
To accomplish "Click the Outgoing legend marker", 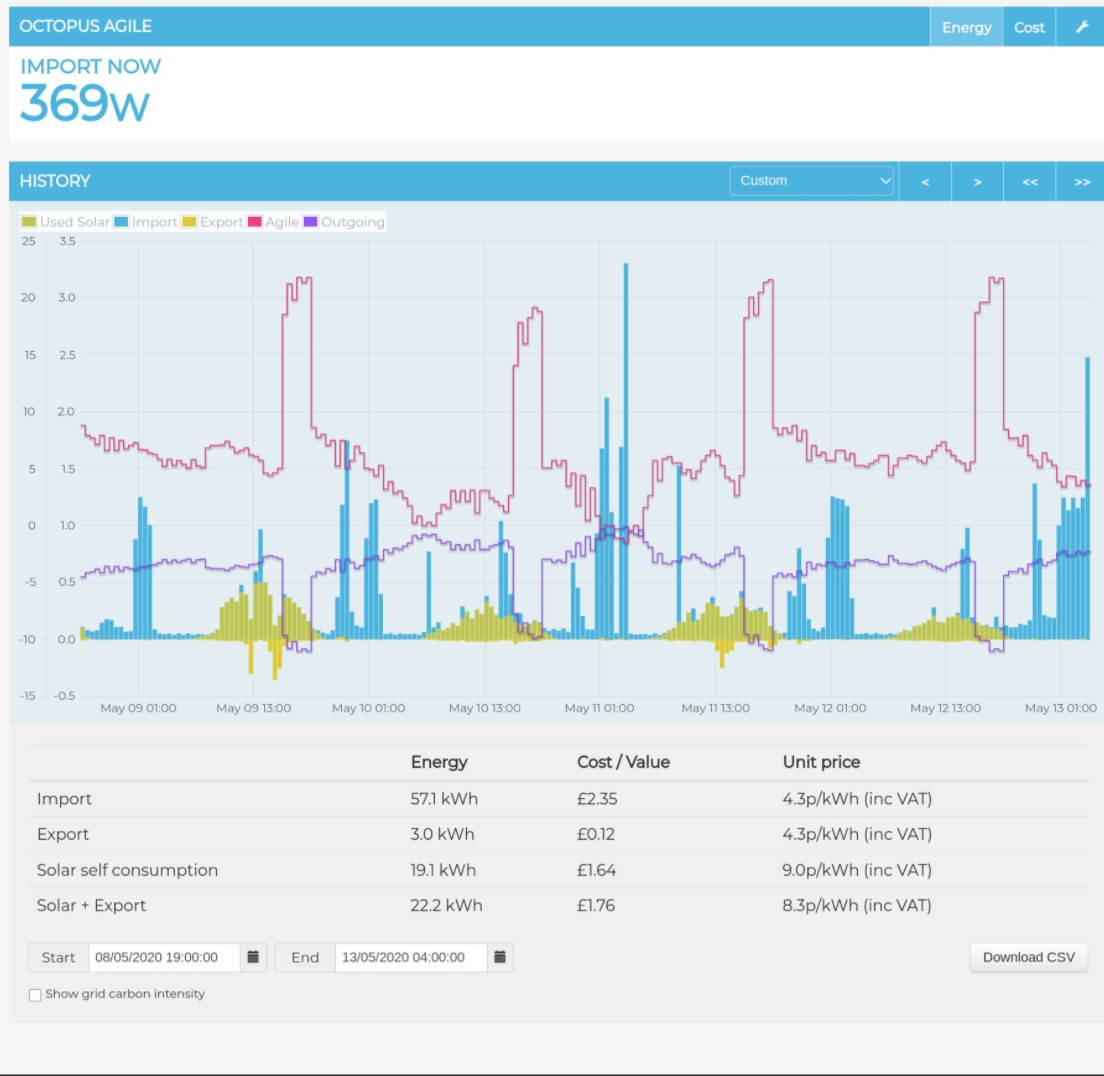I will pyautogui.click(x=313, y=222).
